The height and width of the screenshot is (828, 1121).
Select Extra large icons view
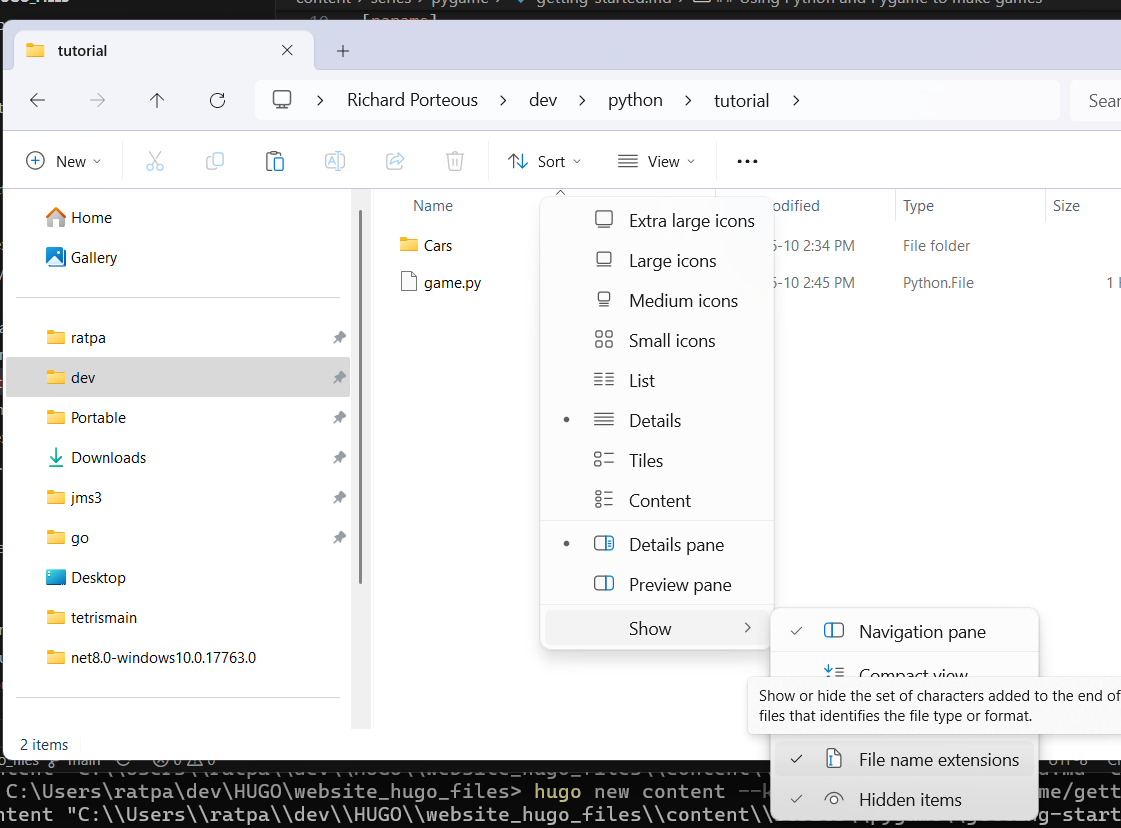691,221
